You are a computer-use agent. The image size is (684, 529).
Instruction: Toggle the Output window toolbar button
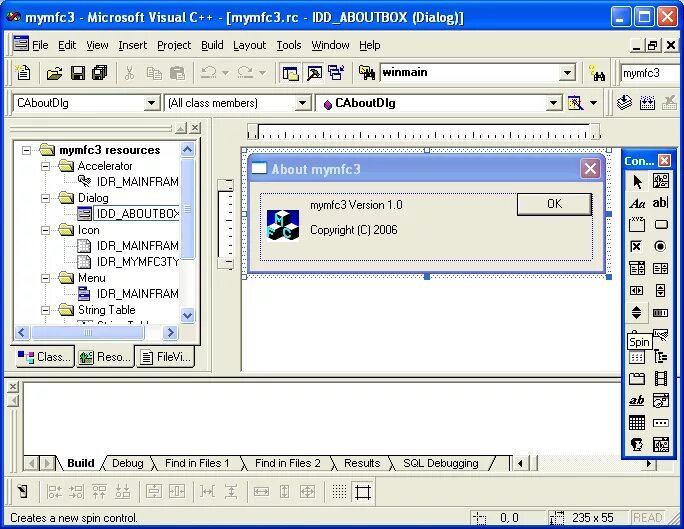coord(314,73)
